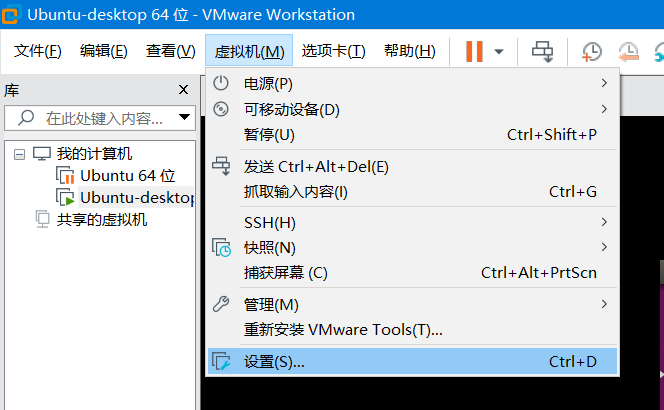The image size is (664, 410).
Task: Select the Ubuntu 64 位 virtual machine
Action: coord(127,175)
